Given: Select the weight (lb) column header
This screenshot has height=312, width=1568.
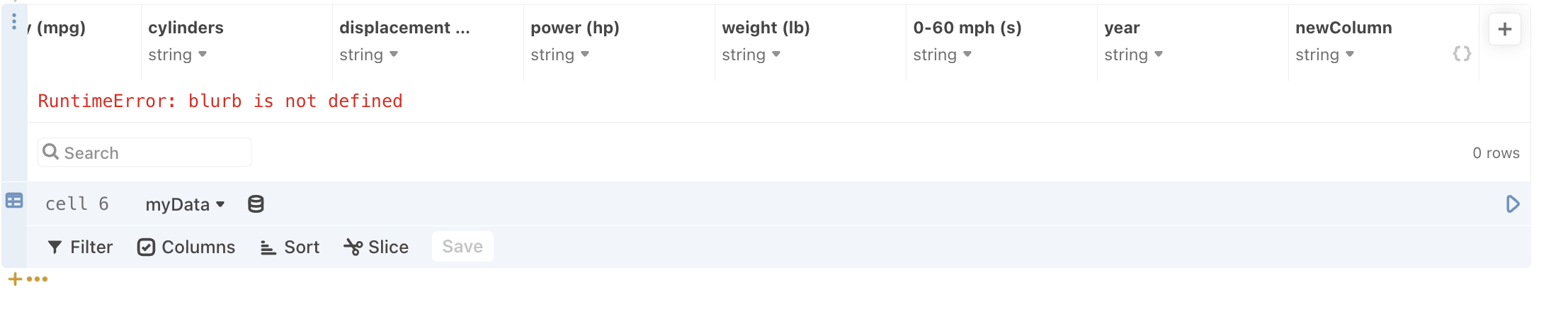Looking at the screenshot, I should point(766,28).
